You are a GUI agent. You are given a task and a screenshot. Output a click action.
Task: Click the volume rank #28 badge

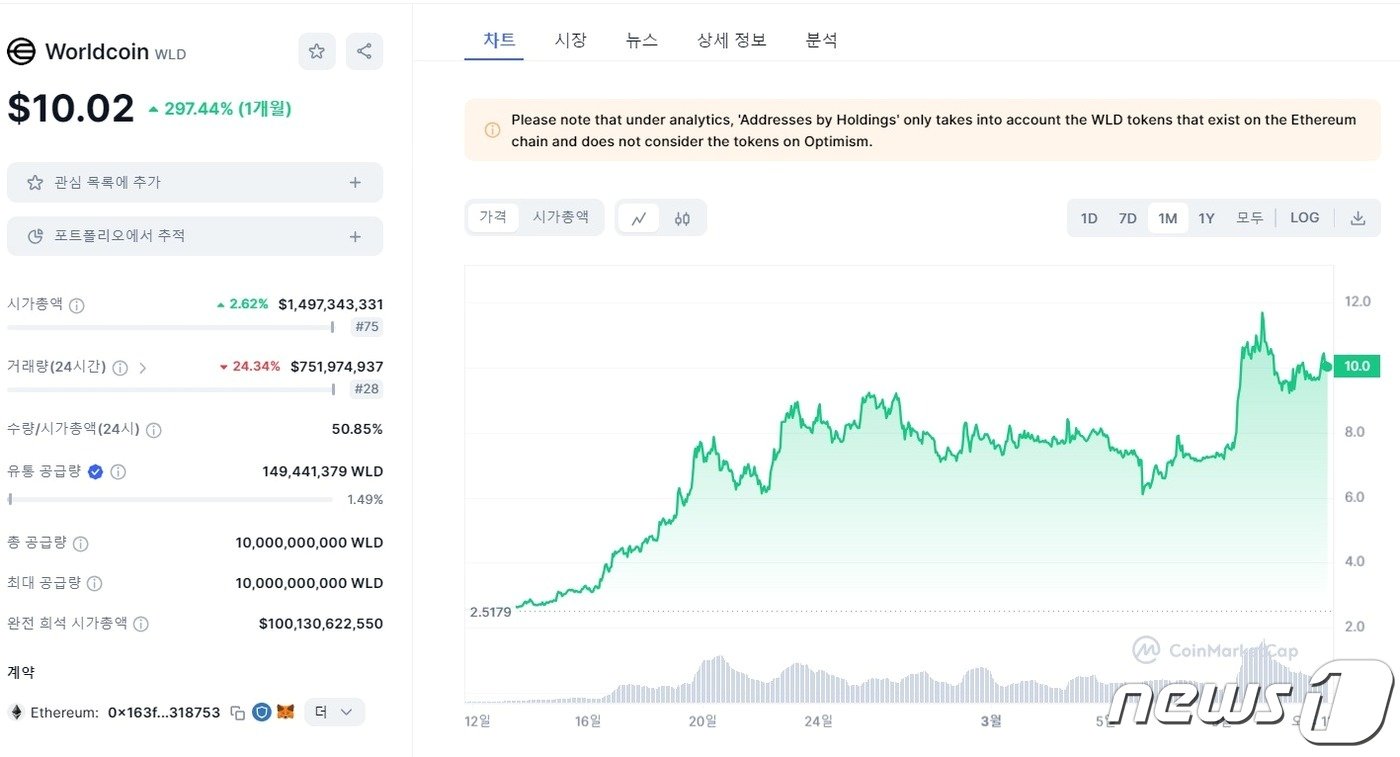point(367,389)
